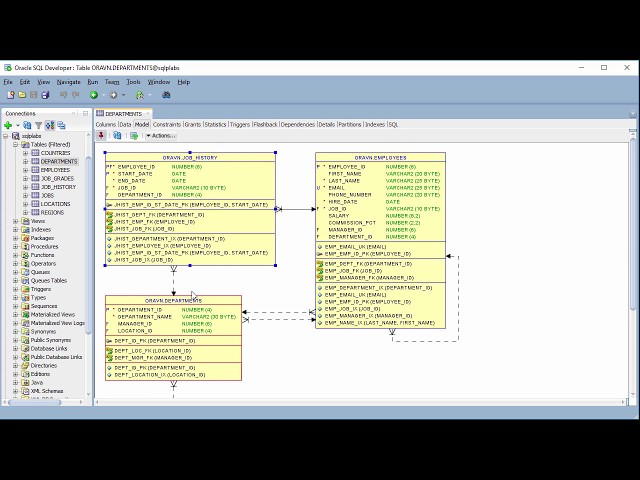
Task: Click the Save All toolbar icon
Action: tap(45, 95)
